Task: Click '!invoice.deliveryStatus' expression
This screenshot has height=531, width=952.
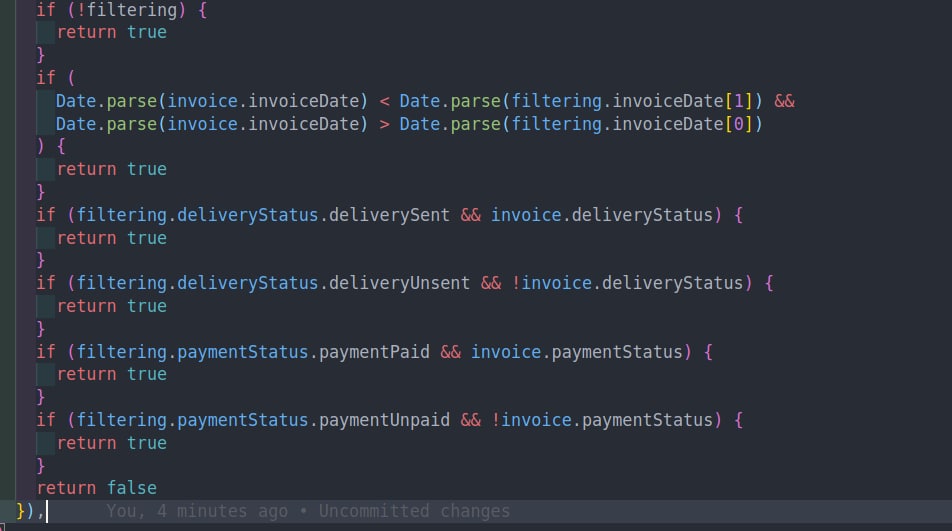Action: click(627, 283)
